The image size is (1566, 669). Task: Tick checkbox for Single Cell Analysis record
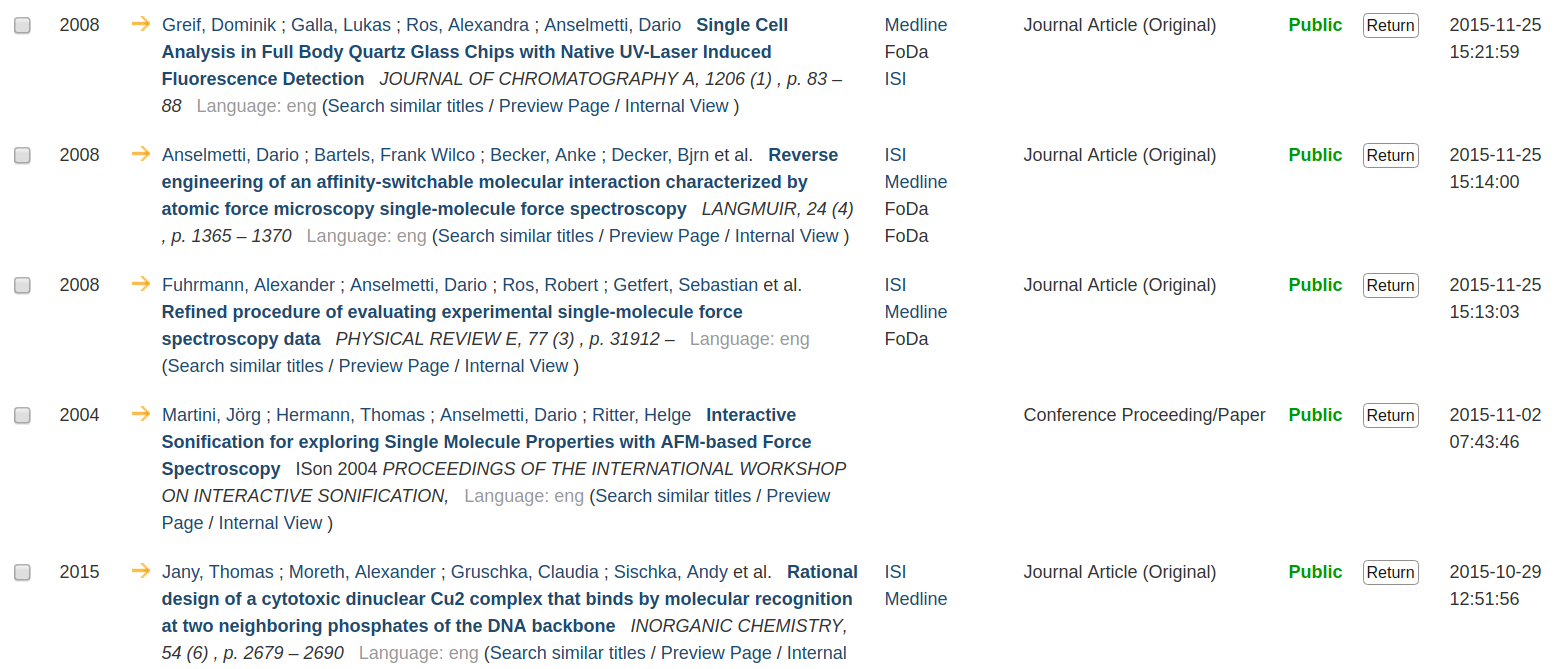(x=22, y=26)
